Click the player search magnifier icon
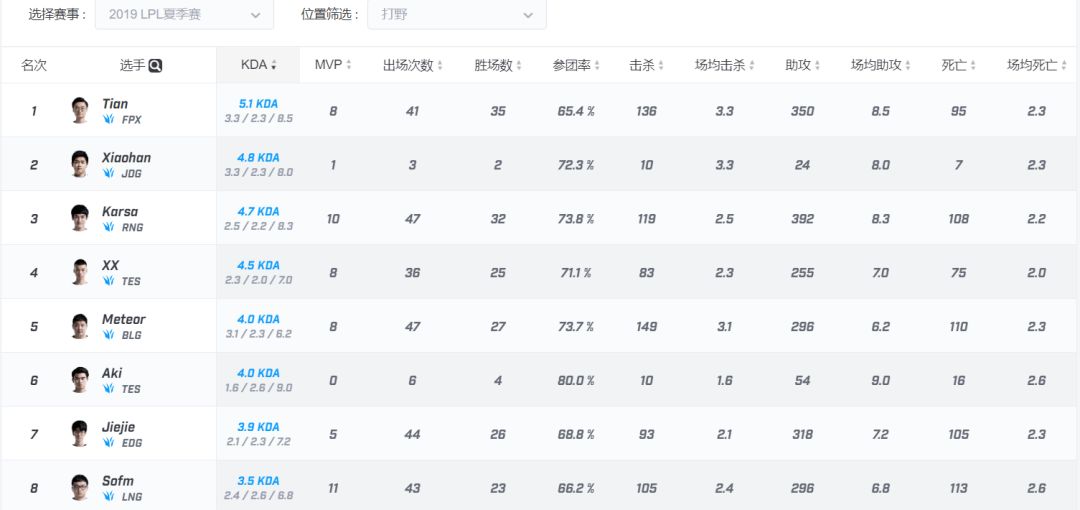The width and height of the screenshot is (1080, 510). 155,65
